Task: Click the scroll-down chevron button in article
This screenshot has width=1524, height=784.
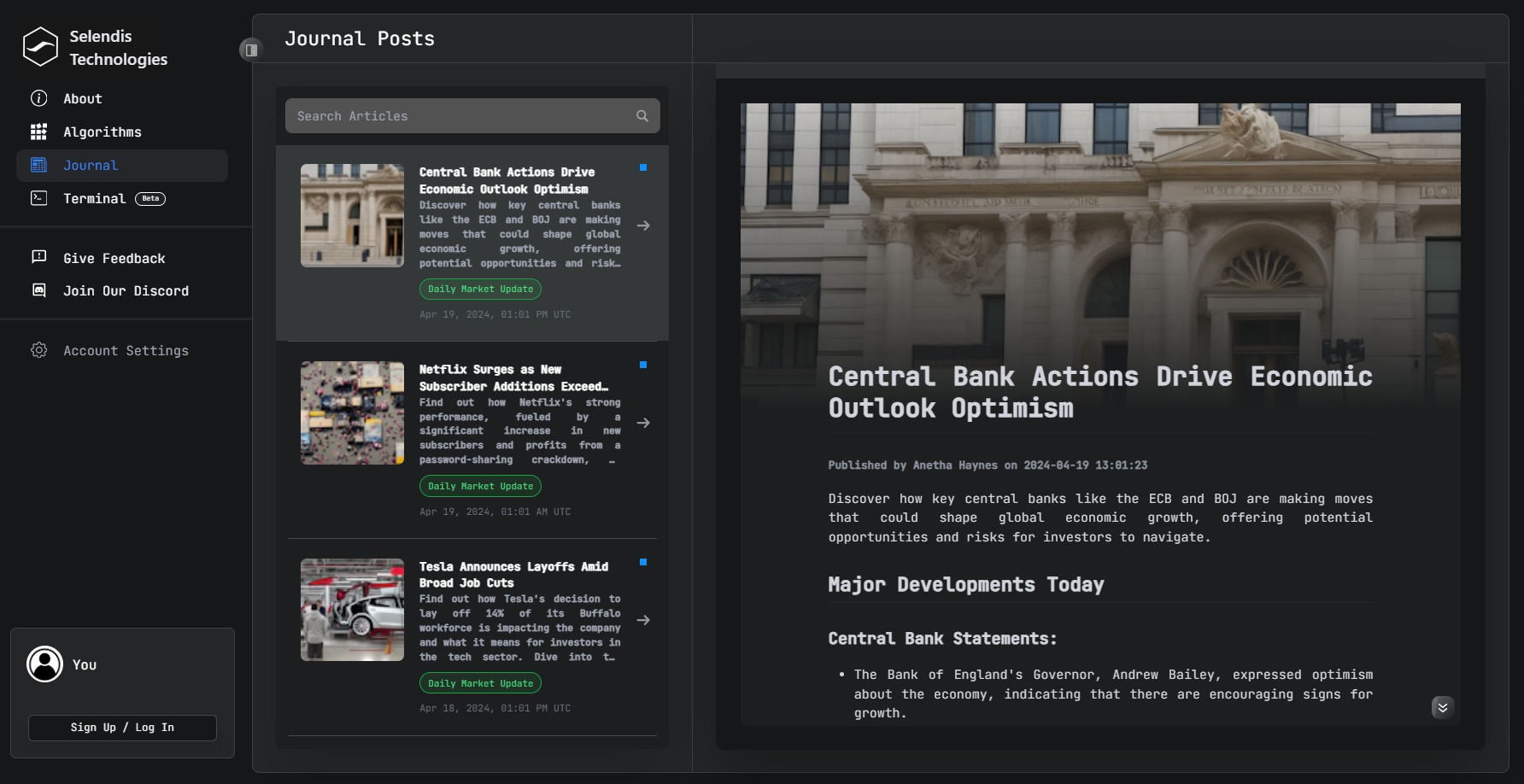Action: coord(1443,707)
